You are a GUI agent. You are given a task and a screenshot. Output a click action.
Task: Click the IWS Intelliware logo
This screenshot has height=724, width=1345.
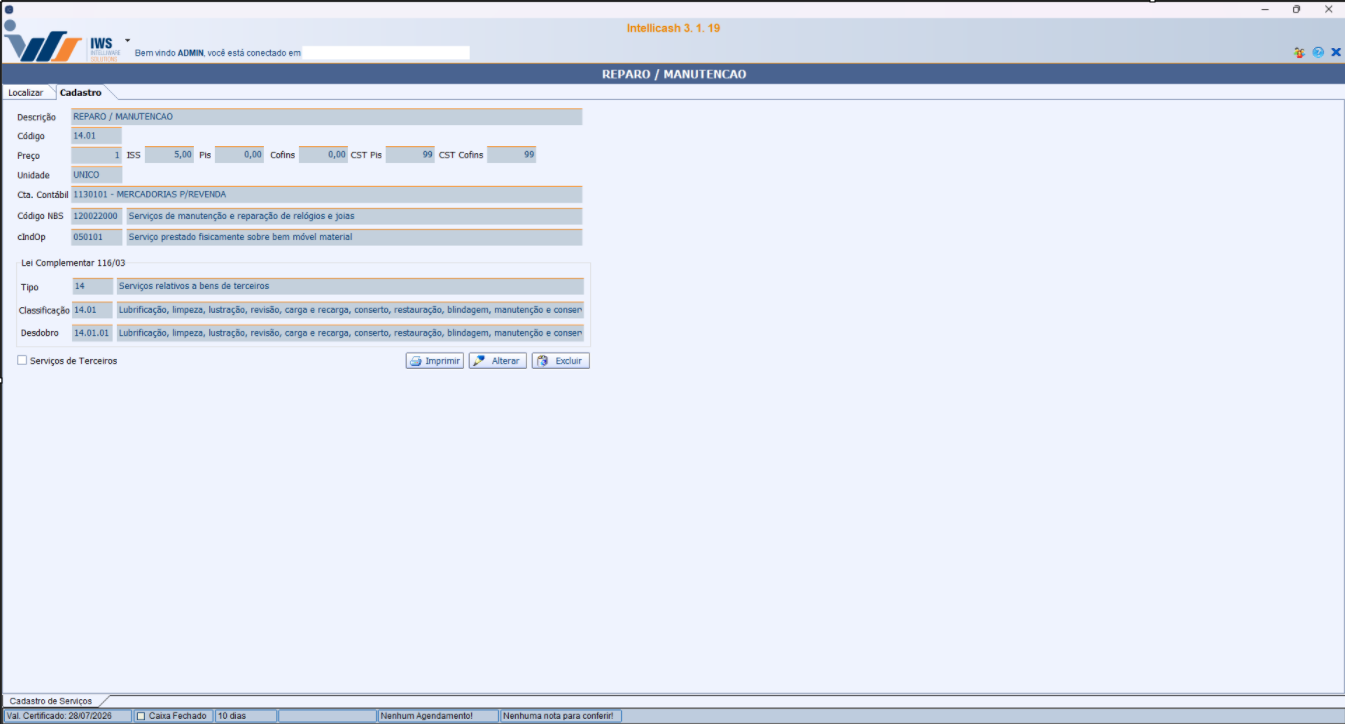click(x=60, y=46)
